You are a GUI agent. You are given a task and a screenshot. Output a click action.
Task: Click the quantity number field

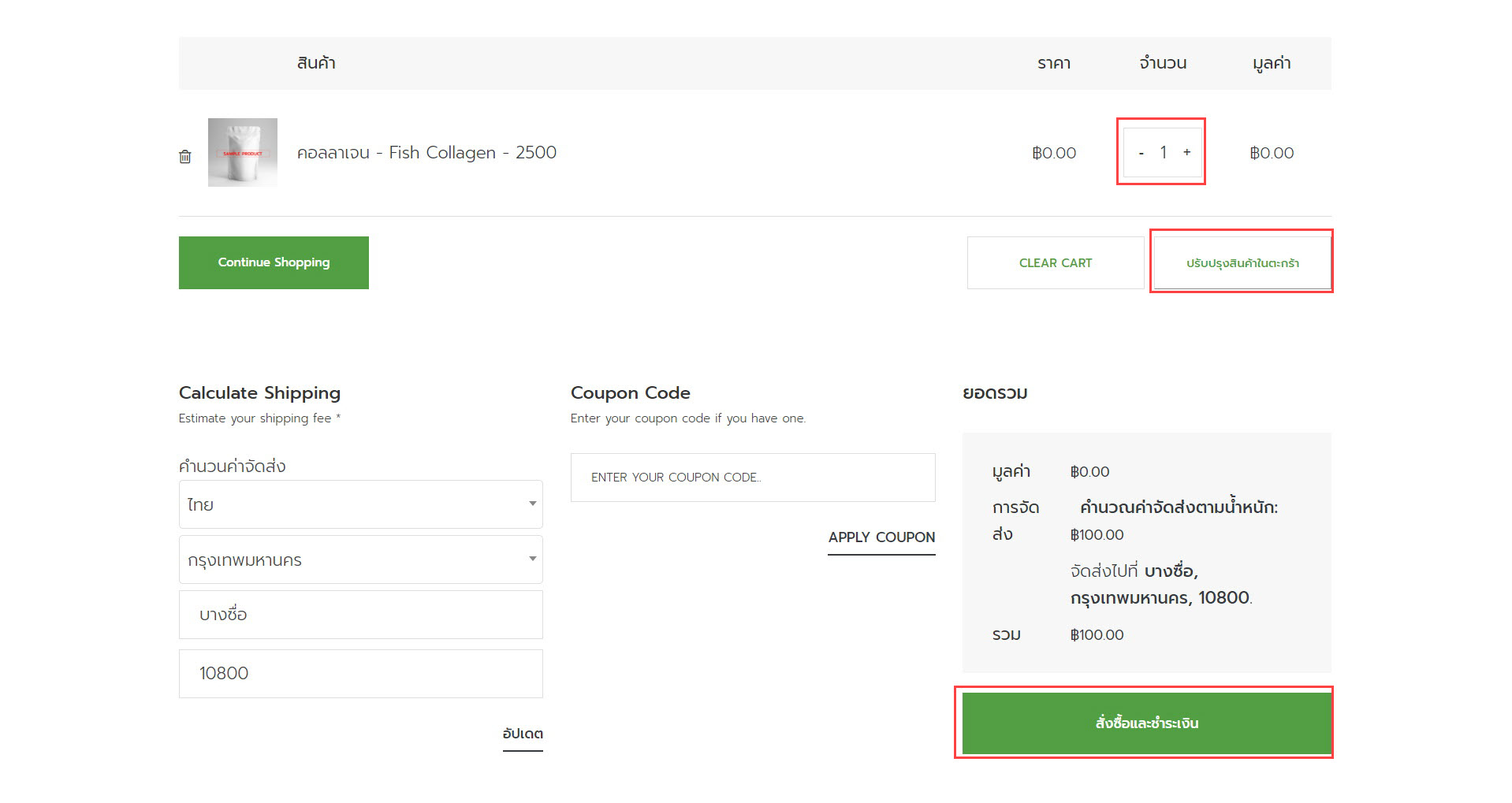coord(1164,152)
